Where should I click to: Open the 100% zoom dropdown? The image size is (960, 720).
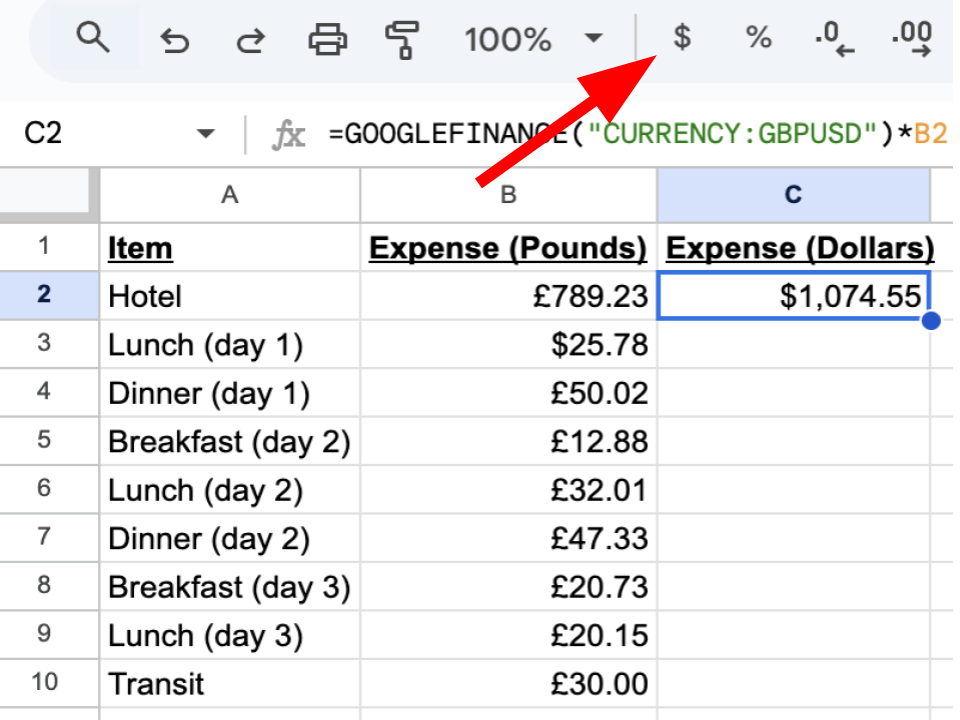[x=534, y=40]
